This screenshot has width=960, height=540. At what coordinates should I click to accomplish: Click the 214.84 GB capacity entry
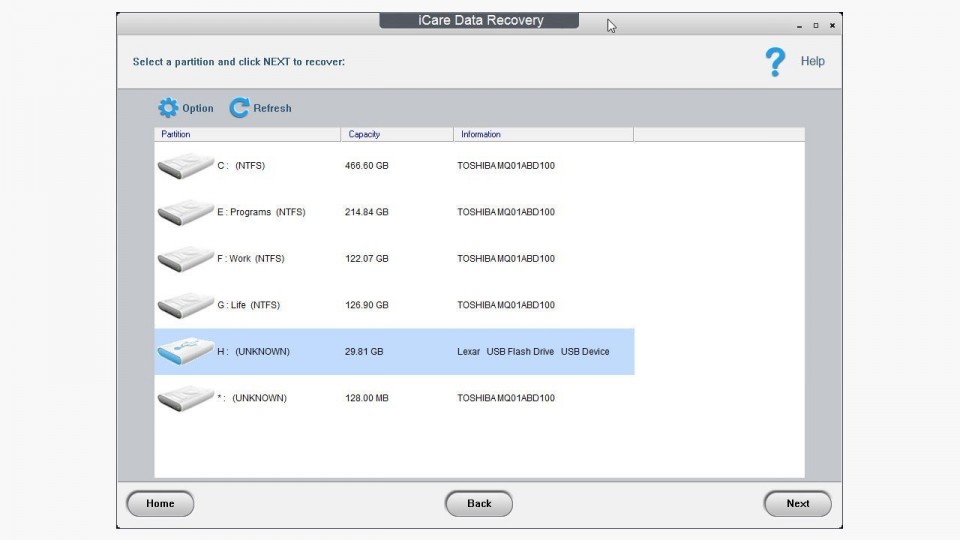tap(366, 212)
